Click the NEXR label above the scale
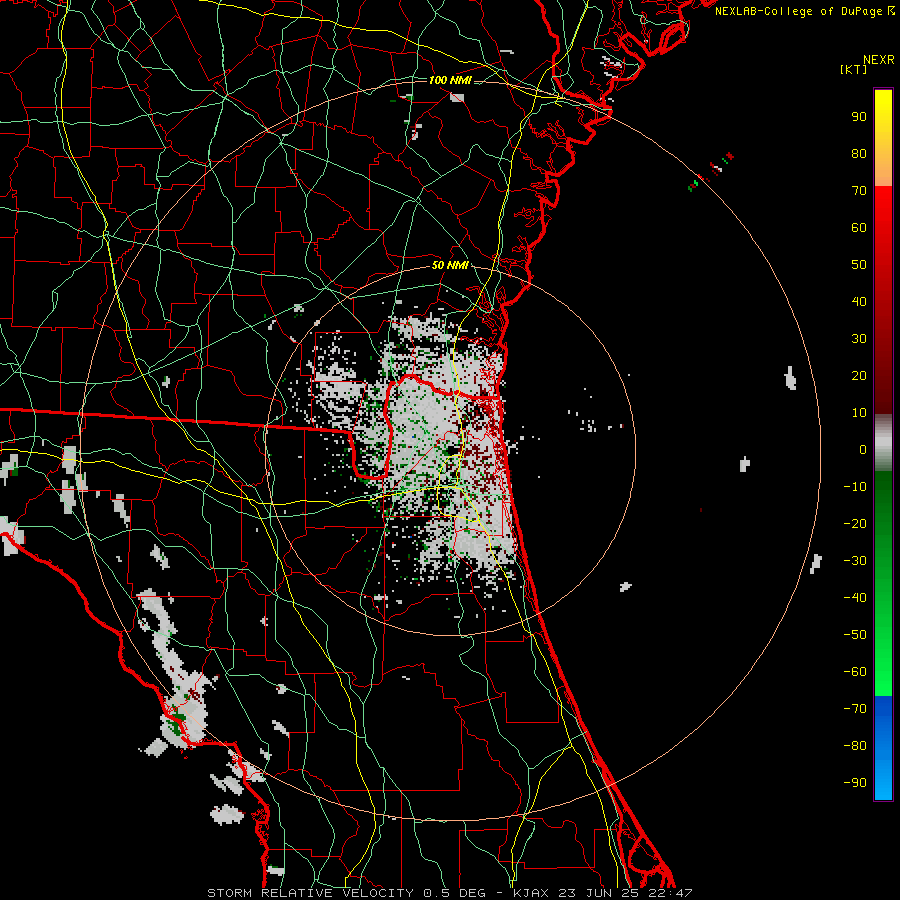This screenshot has width=900, height=900. coord(879,60)
